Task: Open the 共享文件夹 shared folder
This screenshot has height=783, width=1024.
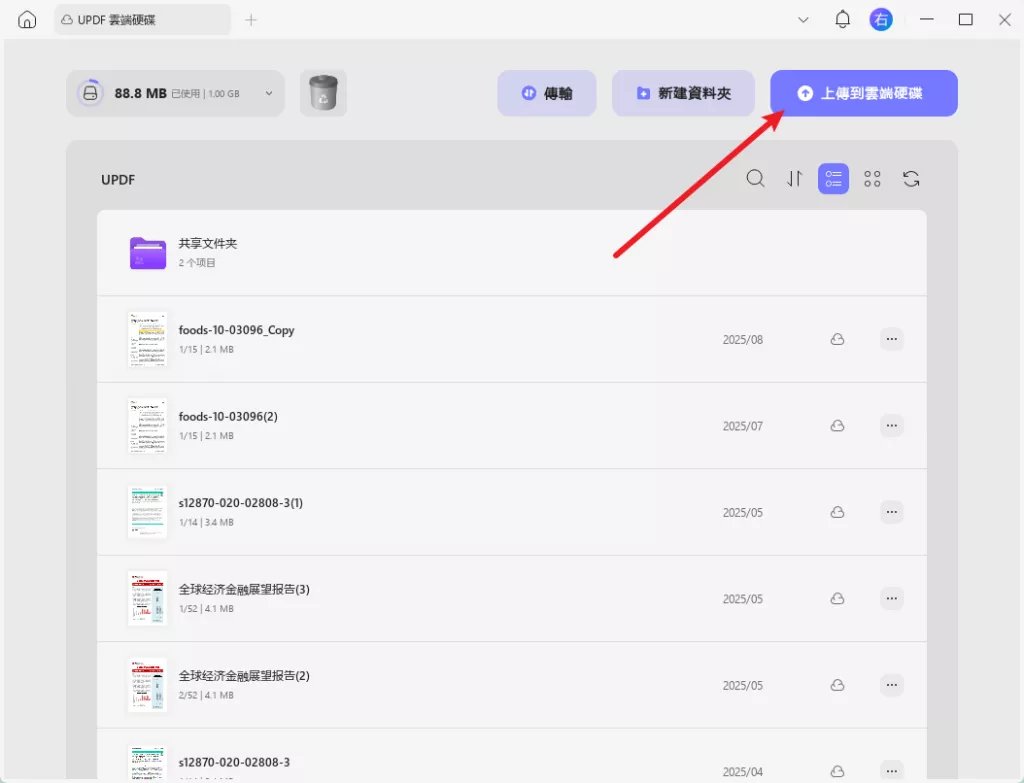Action: pyautogui.click(x=511, y=253)
